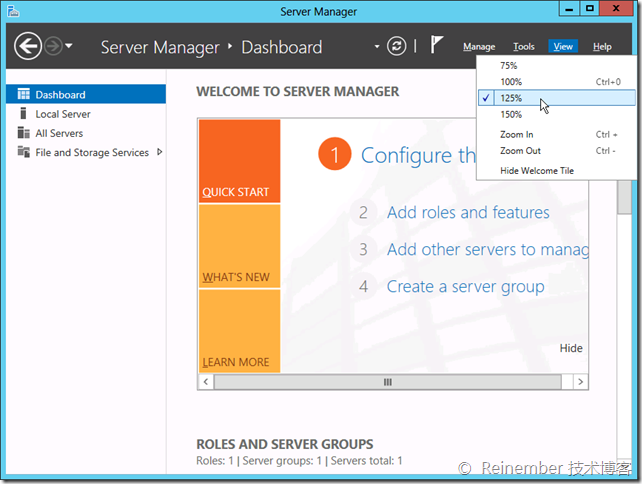Select the All Servers sidebar icon
This screenshot has width=642, height=484.
[x=23, y=133]
